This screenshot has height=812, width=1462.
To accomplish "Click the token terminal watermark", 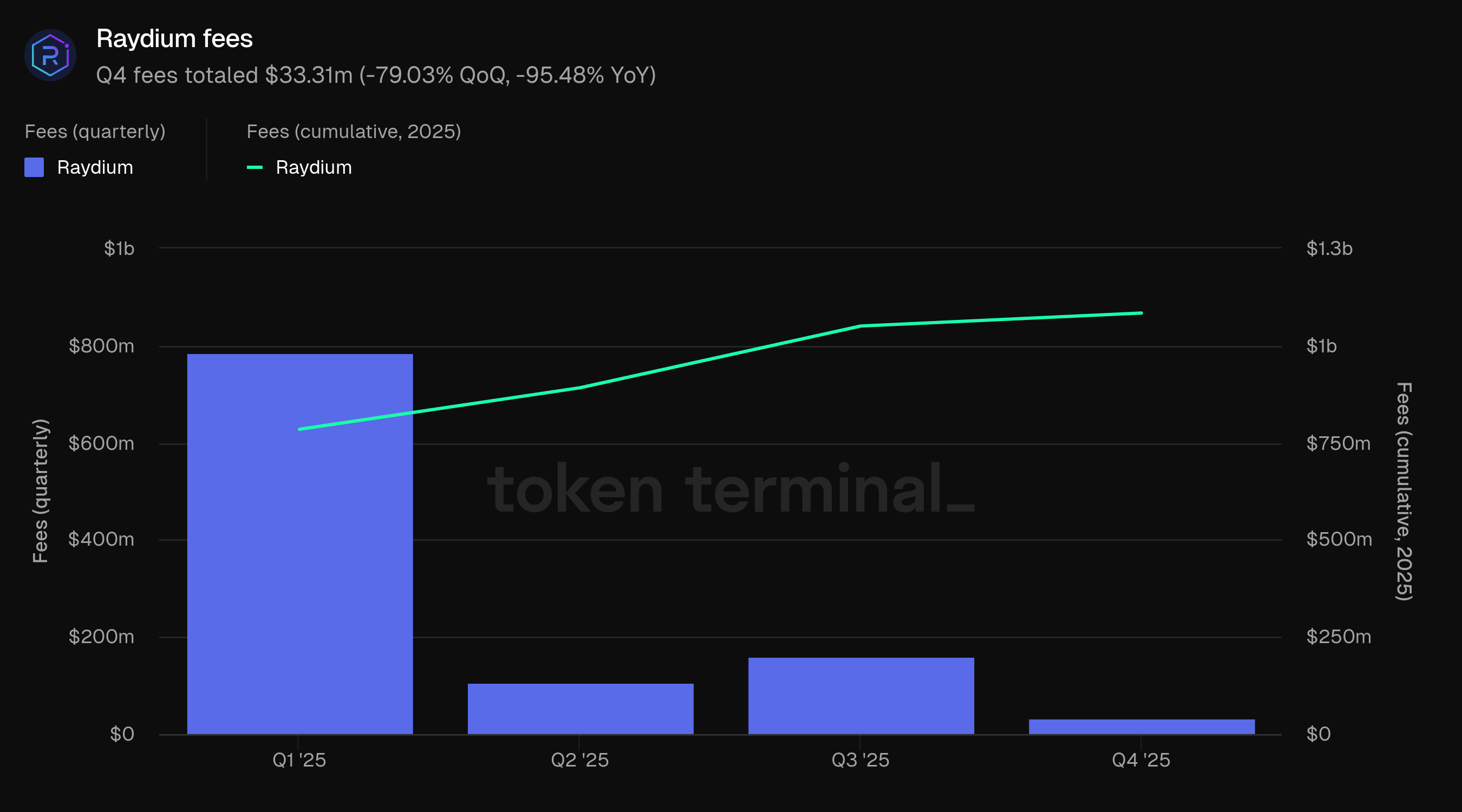I will 730,489.
